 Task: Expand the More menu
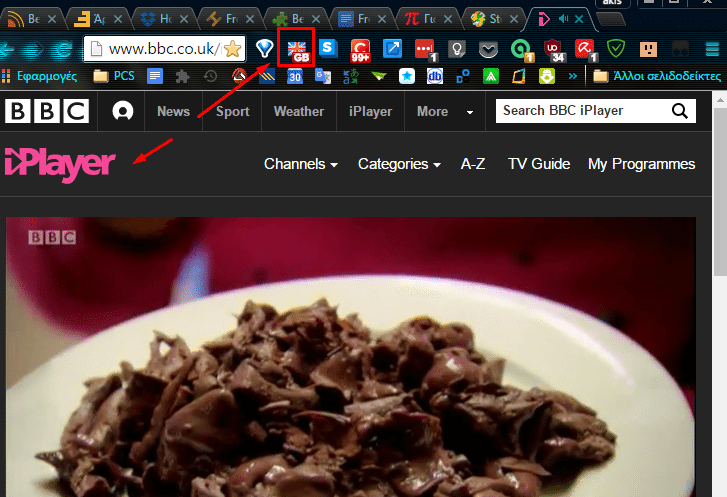point(445,111)
